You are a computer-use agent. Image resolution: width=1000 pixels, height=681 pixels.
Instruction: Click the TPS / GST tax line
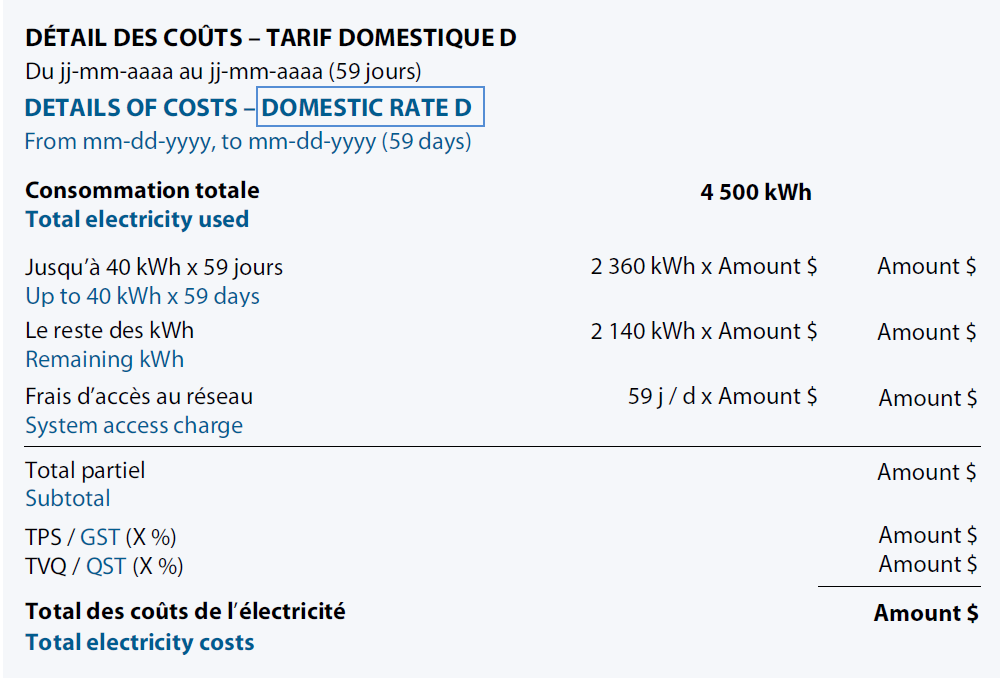pyautogui.click(x=101, y=538)
